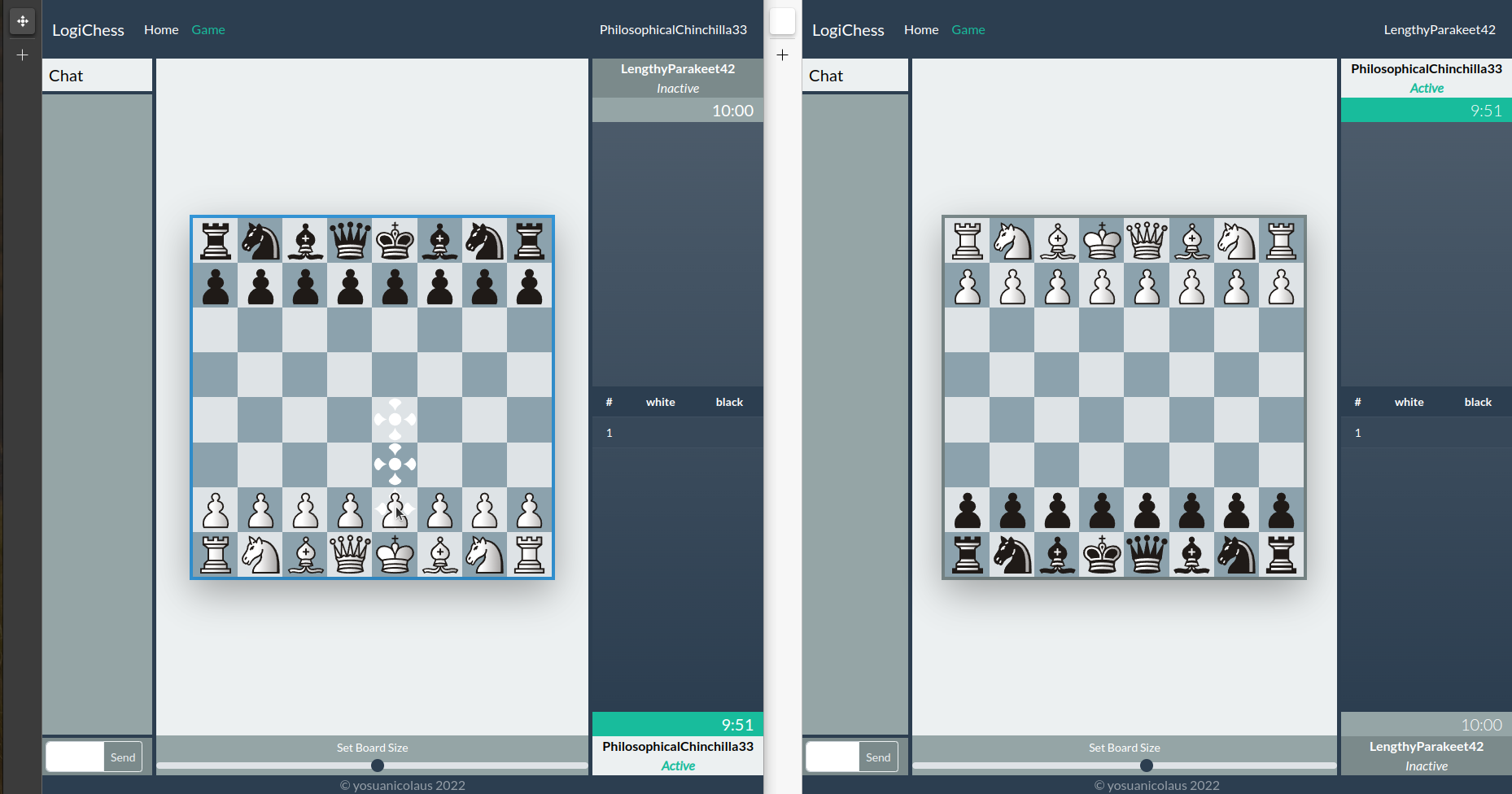Click yosuanicolaus 2022 footer in left window
1512x794 pixels.
[403, 785]
